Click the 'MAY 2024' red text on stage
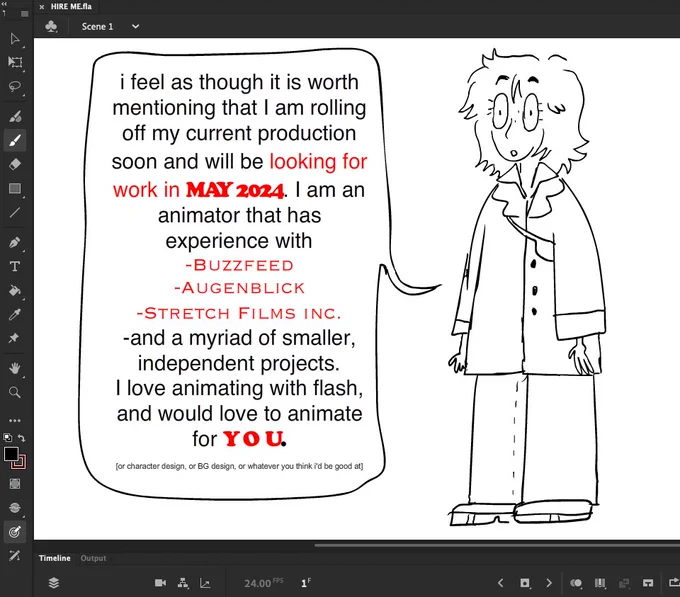The image size is (680, 597). [x=235, y=190]
